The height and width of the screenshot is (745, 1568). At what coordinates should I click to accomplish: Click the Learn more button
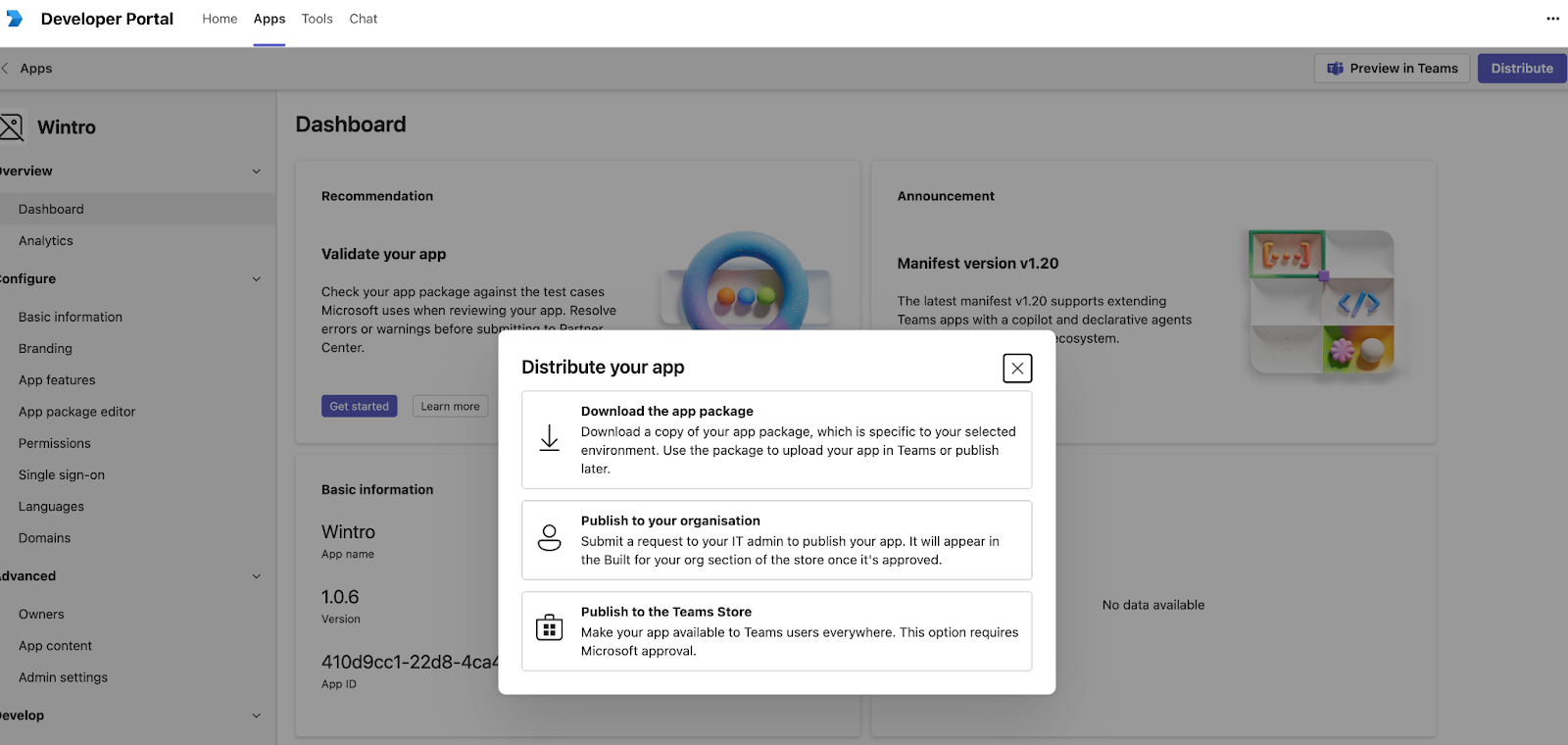(450, 406)
